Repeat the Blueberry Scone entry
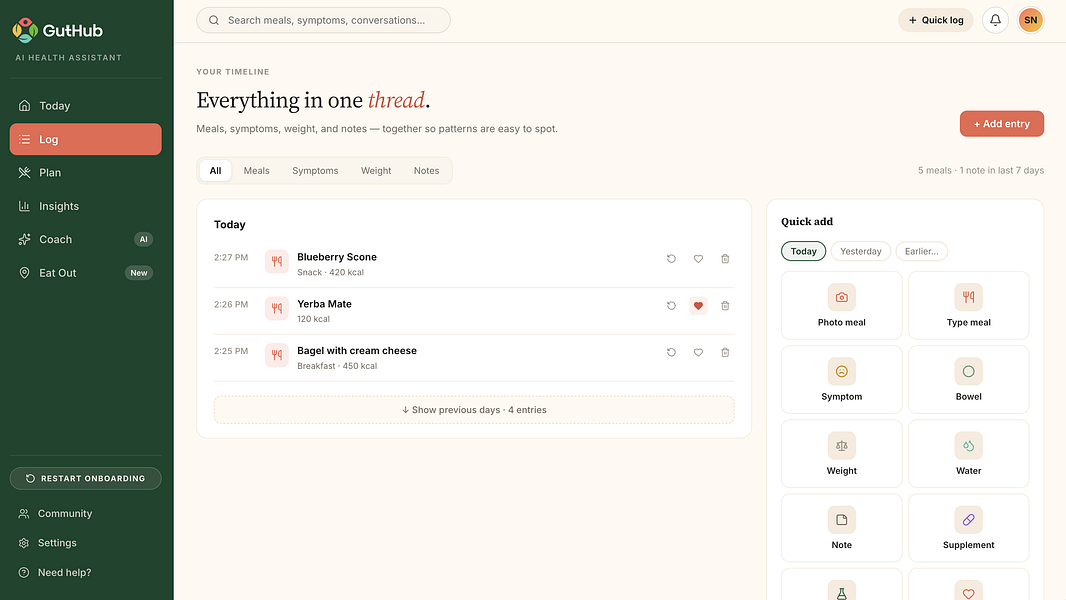 (671, 259)
